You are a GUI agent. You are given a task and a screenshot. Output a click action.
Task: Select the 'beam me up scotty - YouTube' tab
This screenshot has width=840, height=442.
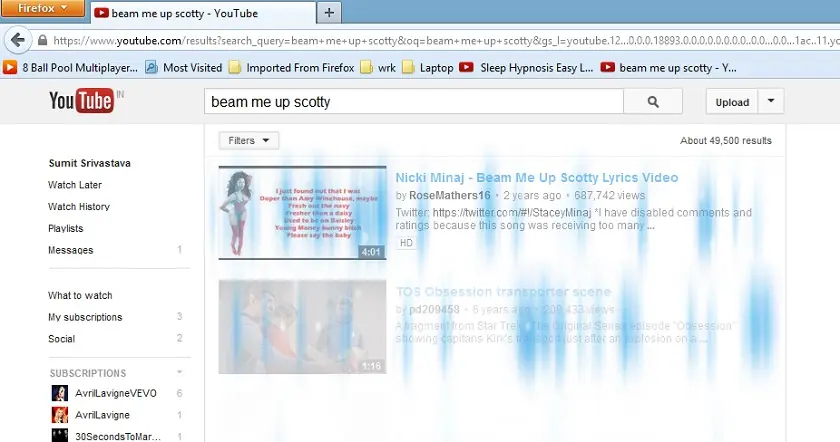pyautogui.click(x=204, y=13)
